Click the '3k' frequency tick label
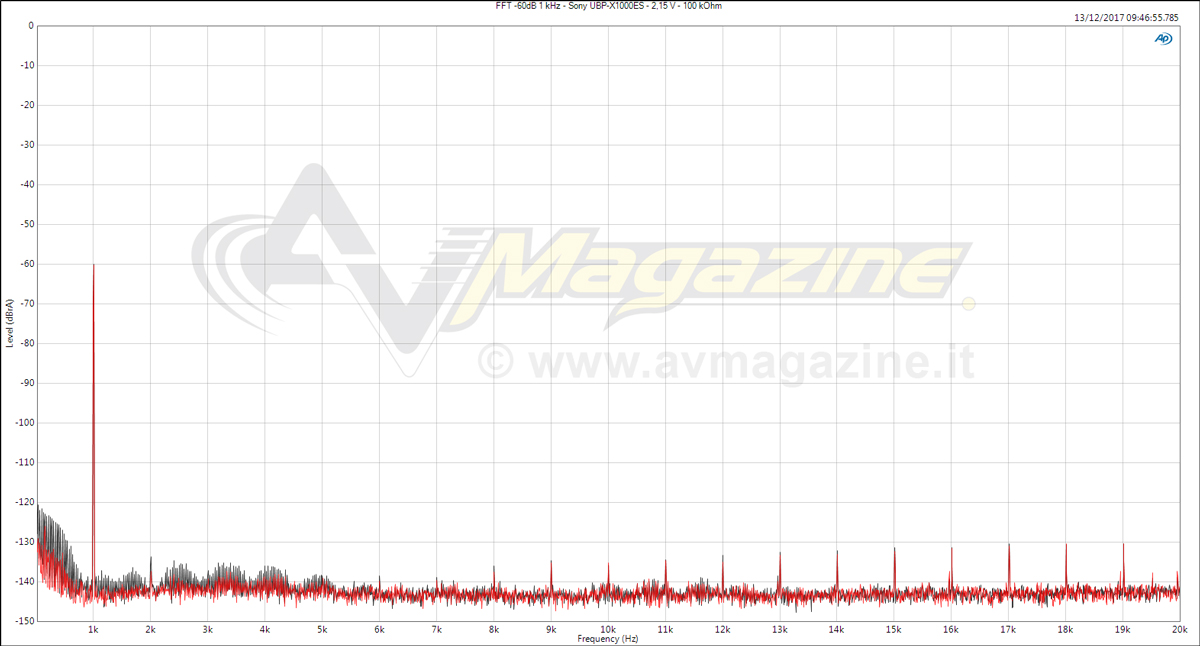Viewport: 1200px width, 646px height. pos(207,630)
